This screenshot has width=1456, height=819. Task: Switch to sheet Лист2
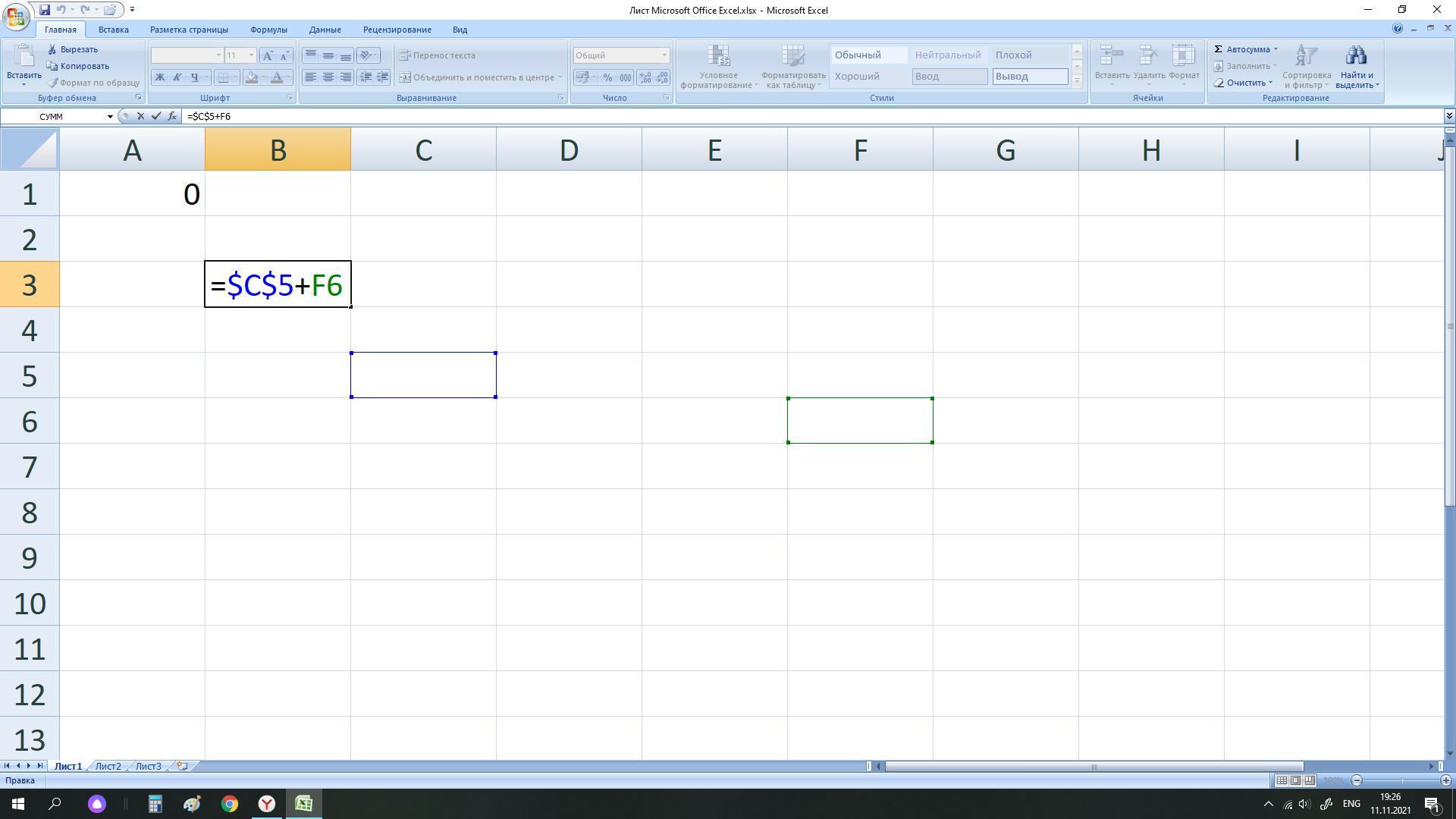coord(108,766)
